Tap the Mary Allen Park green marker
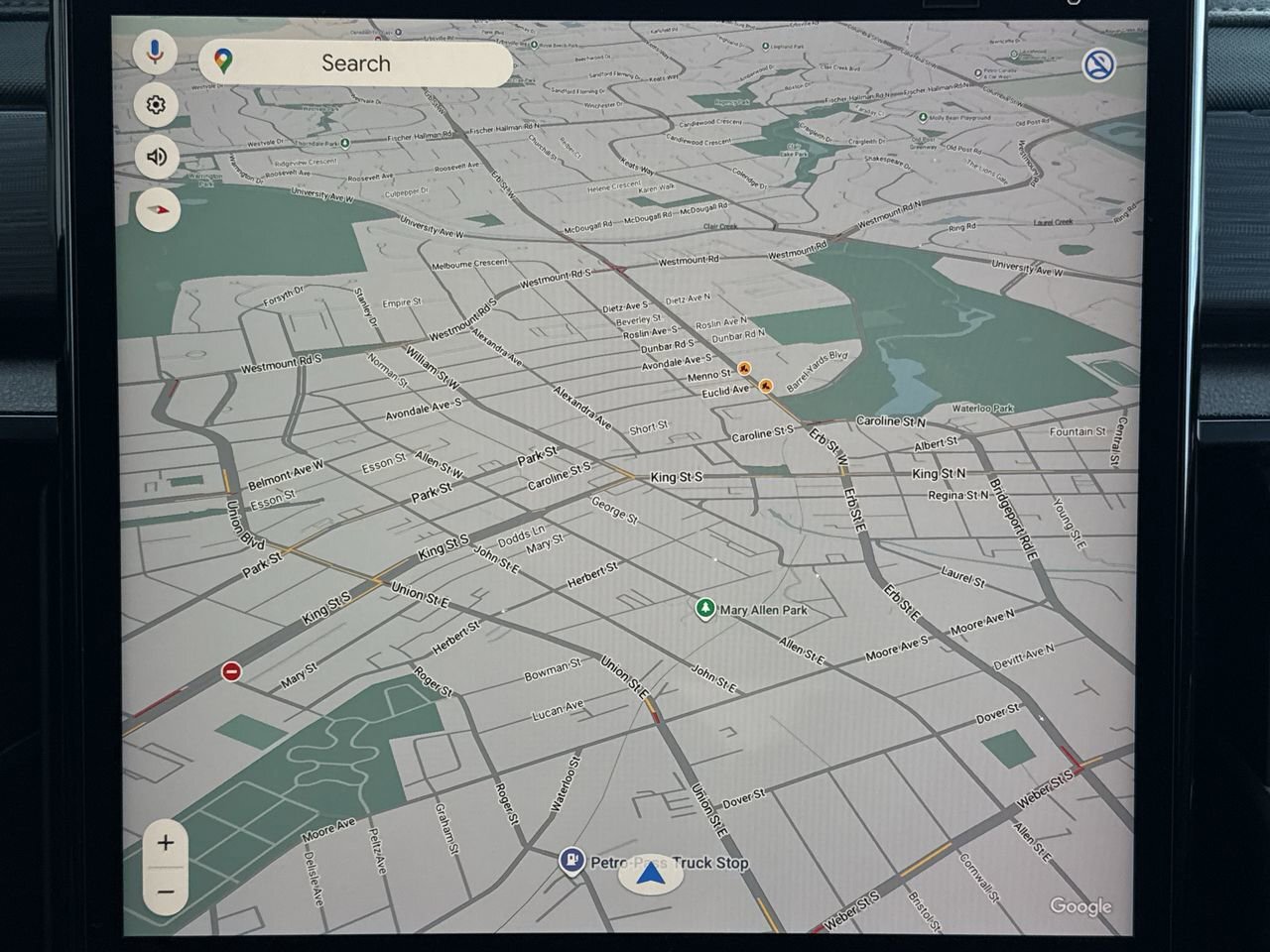 tap(705, 608)
